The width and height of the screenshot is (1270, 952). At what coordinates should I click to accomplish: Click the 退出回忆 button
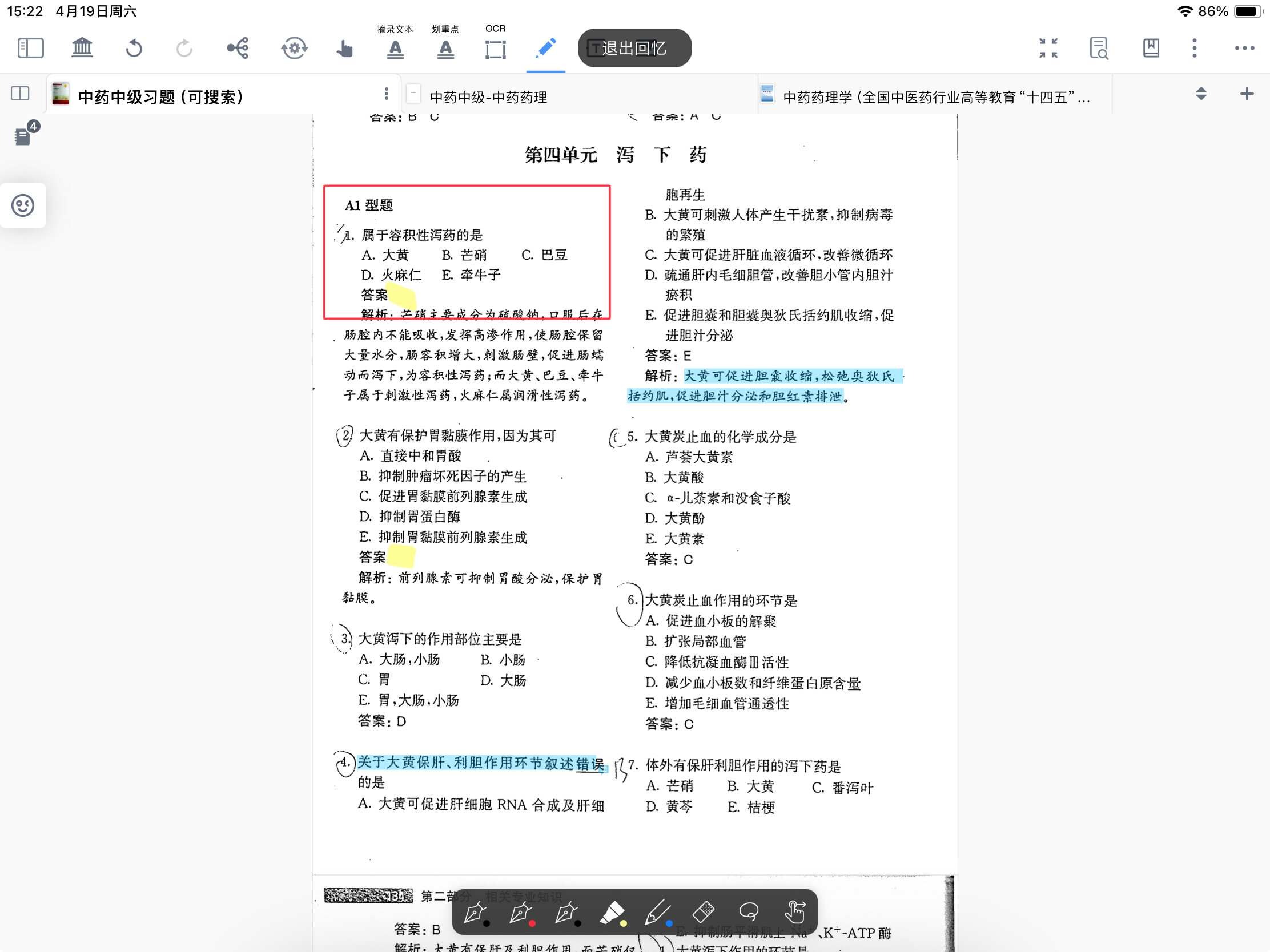click(x=634, y=47)
